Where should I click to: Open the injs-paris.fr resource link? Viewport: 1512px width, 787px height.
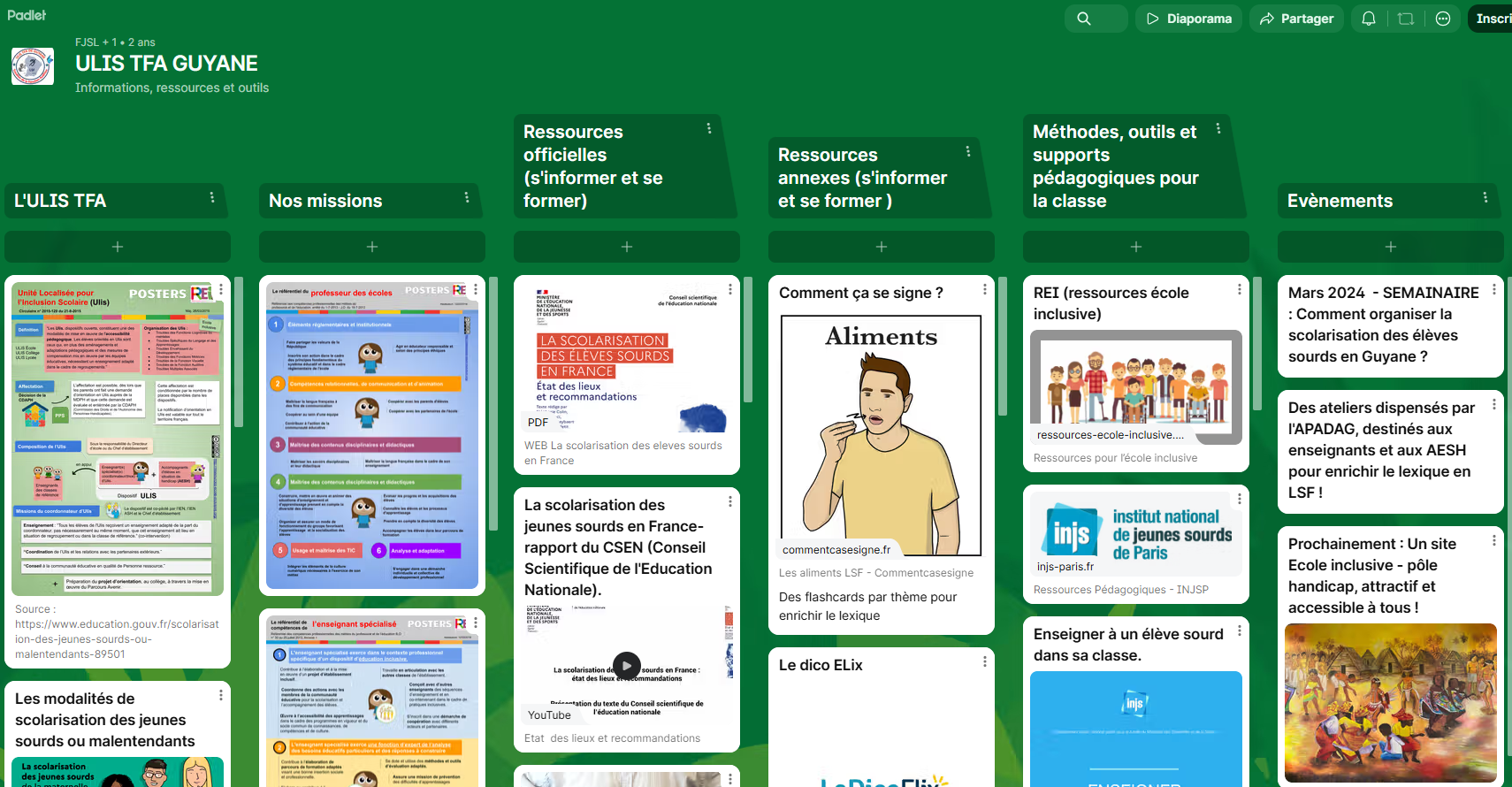click(1135, 535)
